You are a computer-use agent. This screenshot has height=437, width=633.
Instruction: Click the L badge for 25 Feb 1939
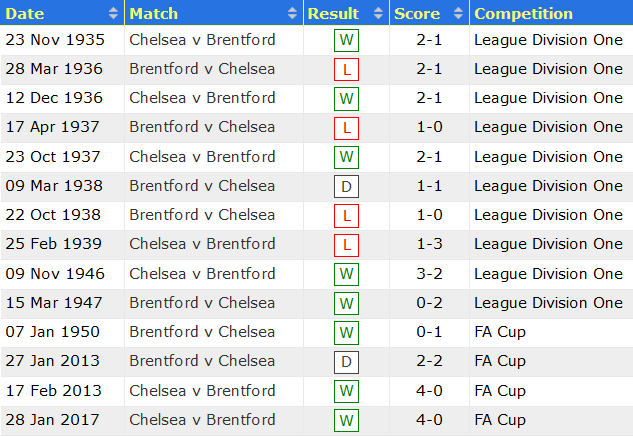tap(346, 245)
